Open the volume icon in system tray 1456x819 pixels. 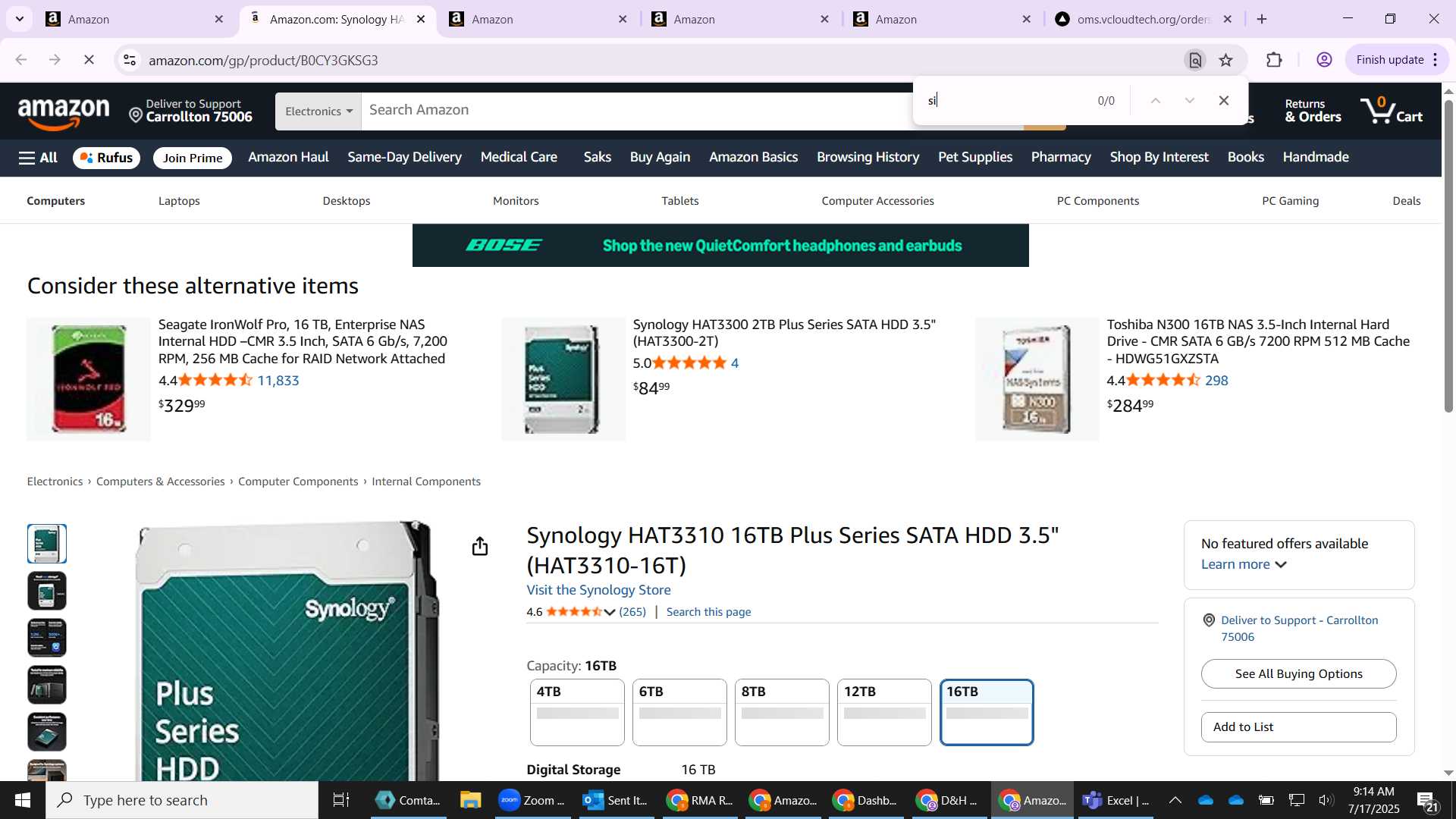click(1326, 800)
